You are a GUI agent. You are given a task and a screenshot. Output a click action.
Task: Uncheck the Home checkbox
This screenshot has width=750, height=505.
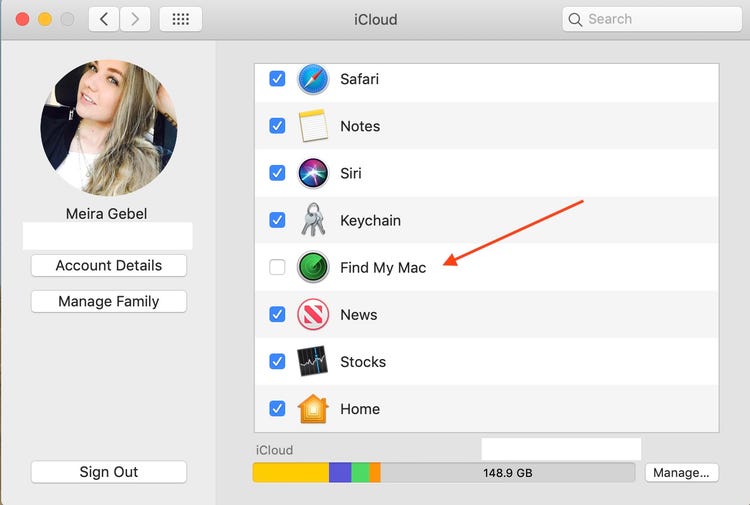tap(277, 408)
